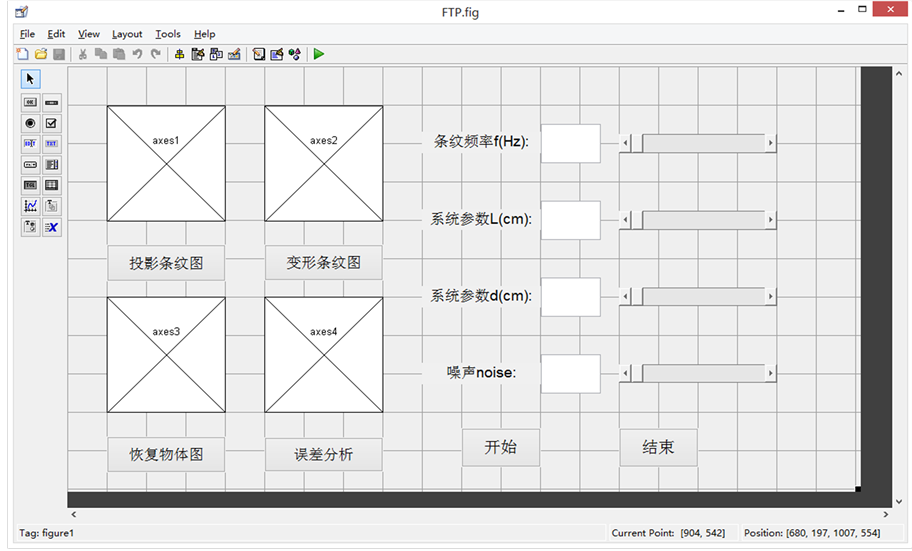This screenshot has width=912, height=551.
Task: Open the Object Browser toolbar icon
Action: (294, 54)
